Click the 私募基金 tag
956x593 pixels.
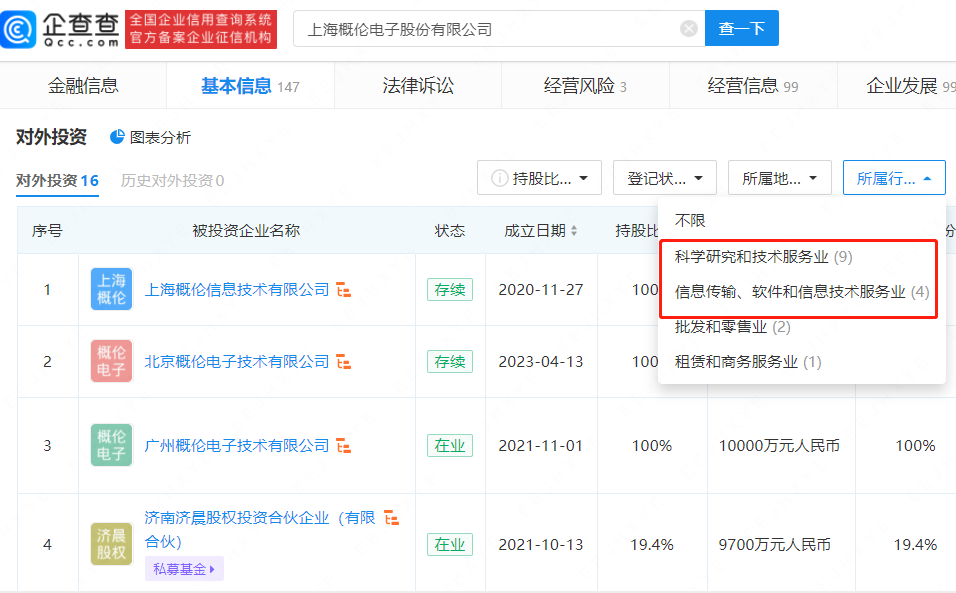pos(184,569)
